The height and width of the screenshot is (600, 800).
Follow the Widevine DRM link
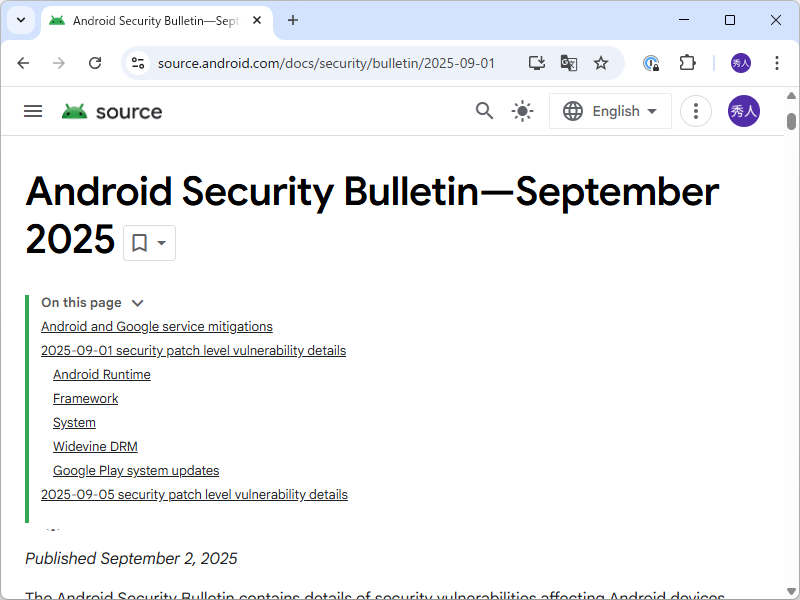click(x=95, y=446)
